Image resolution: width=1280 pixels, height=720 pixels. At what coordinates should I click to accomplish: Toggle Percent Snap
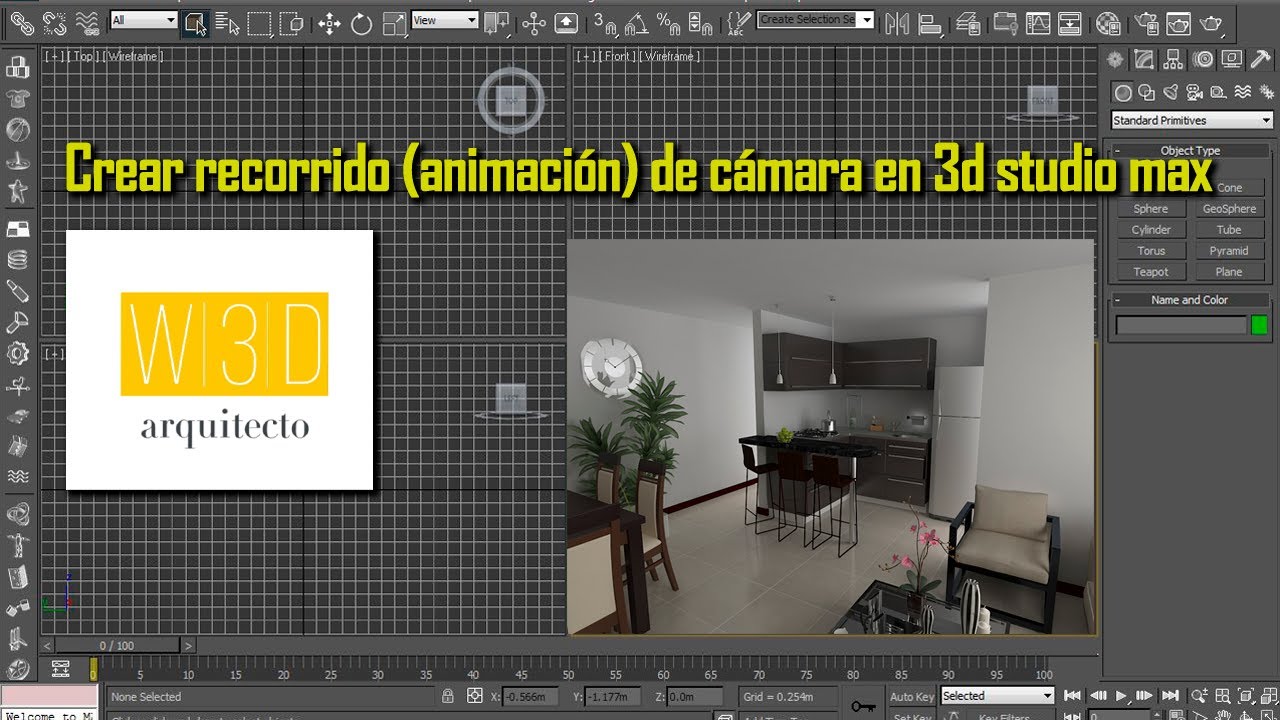[669, 22]
